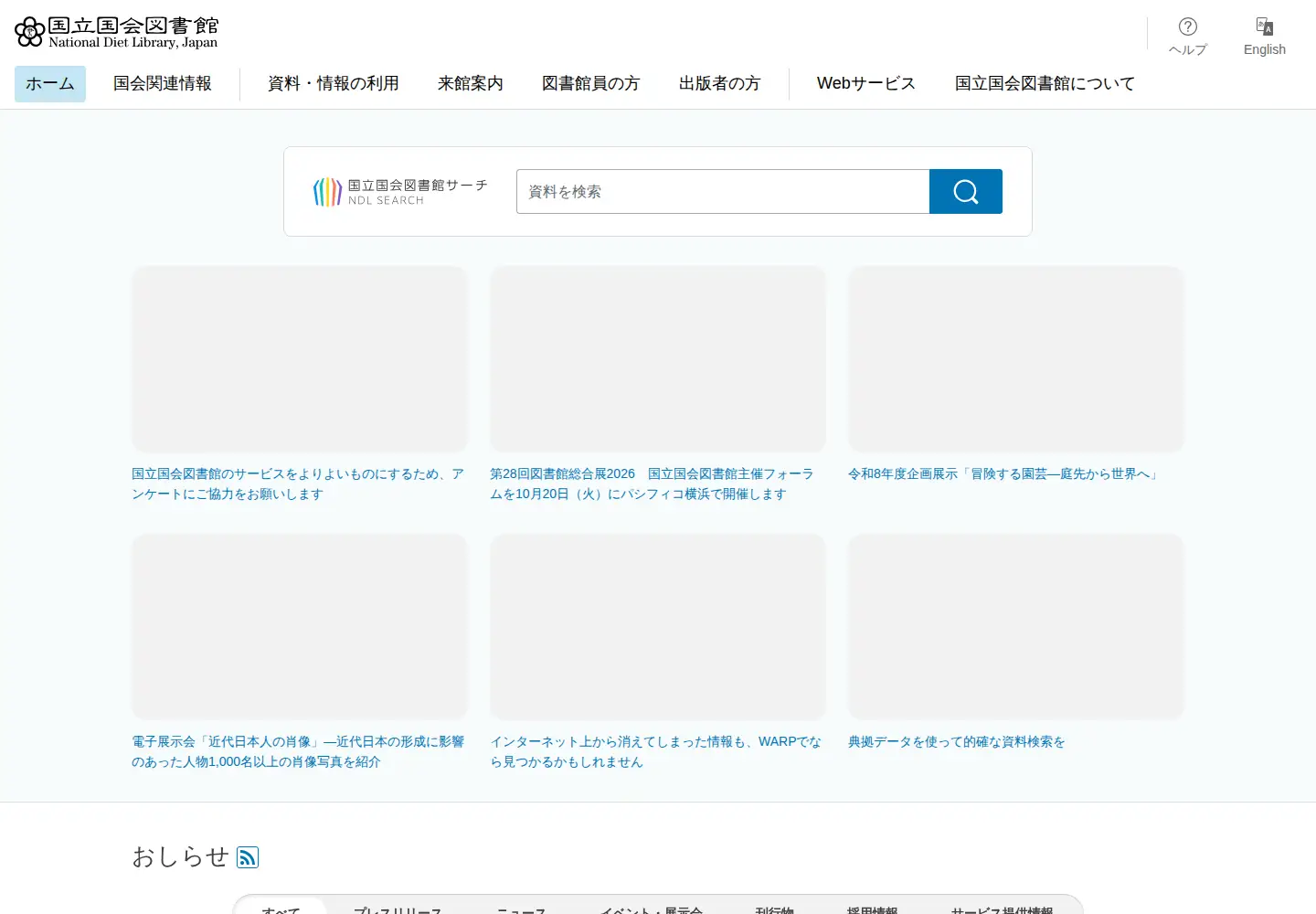Click the thumbnail above the WARP link

658,627
